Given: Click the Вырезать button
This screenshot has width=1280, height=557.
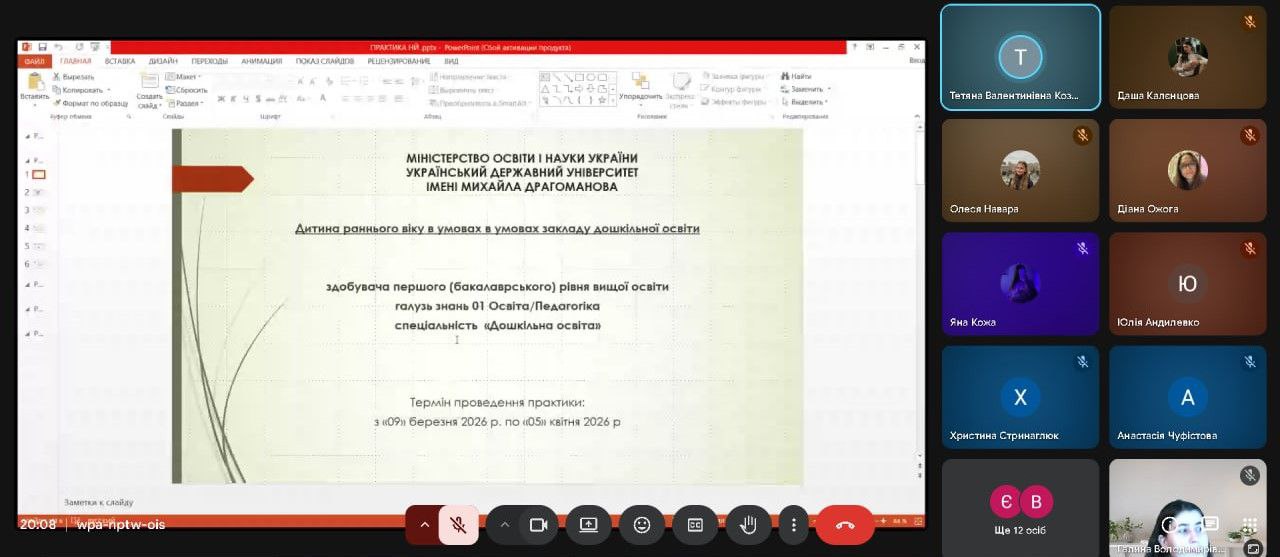Looking at the screenshot, I should (x=73, y=76).
